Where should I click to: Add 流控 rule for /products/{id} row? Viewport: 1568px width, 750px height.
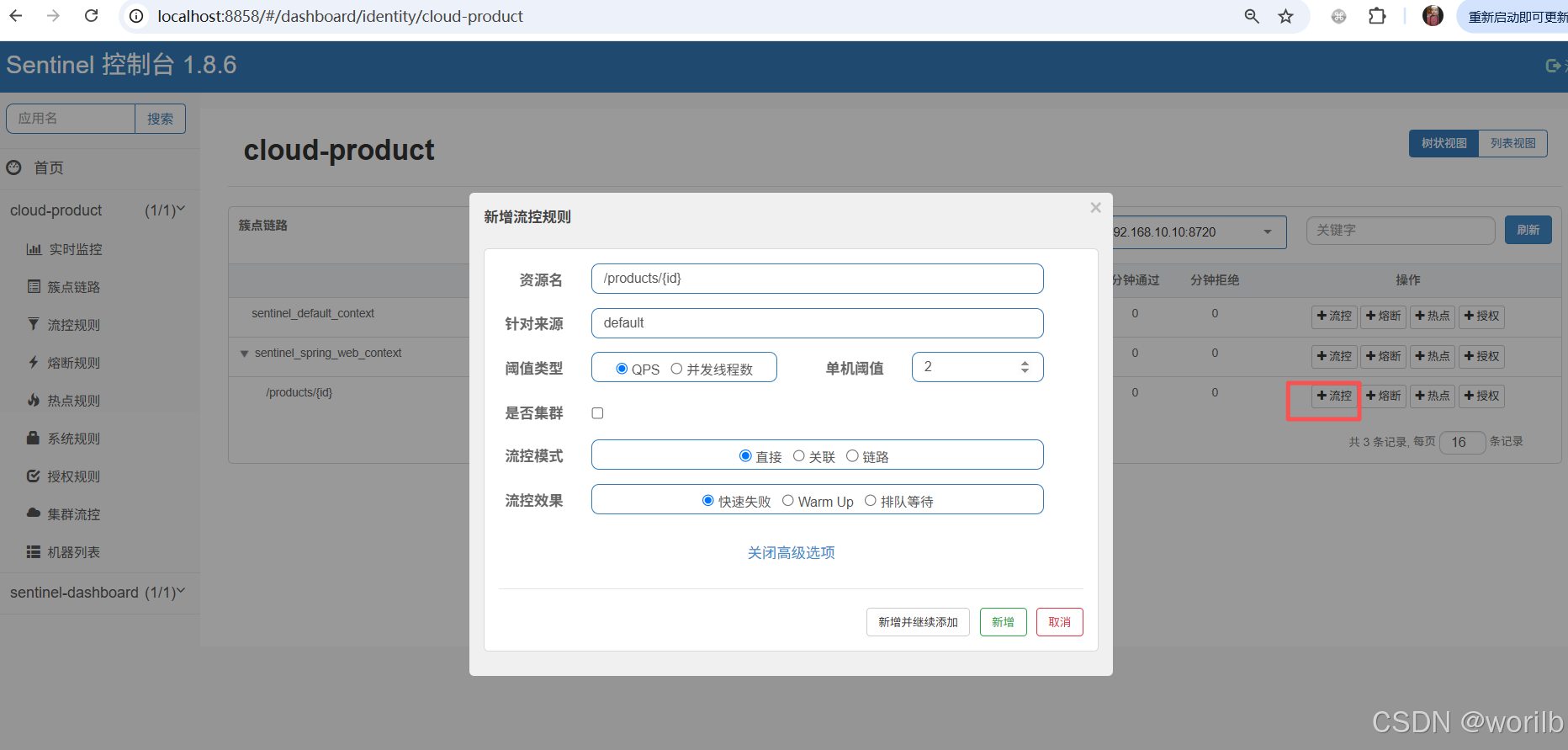pos(1334,396)
